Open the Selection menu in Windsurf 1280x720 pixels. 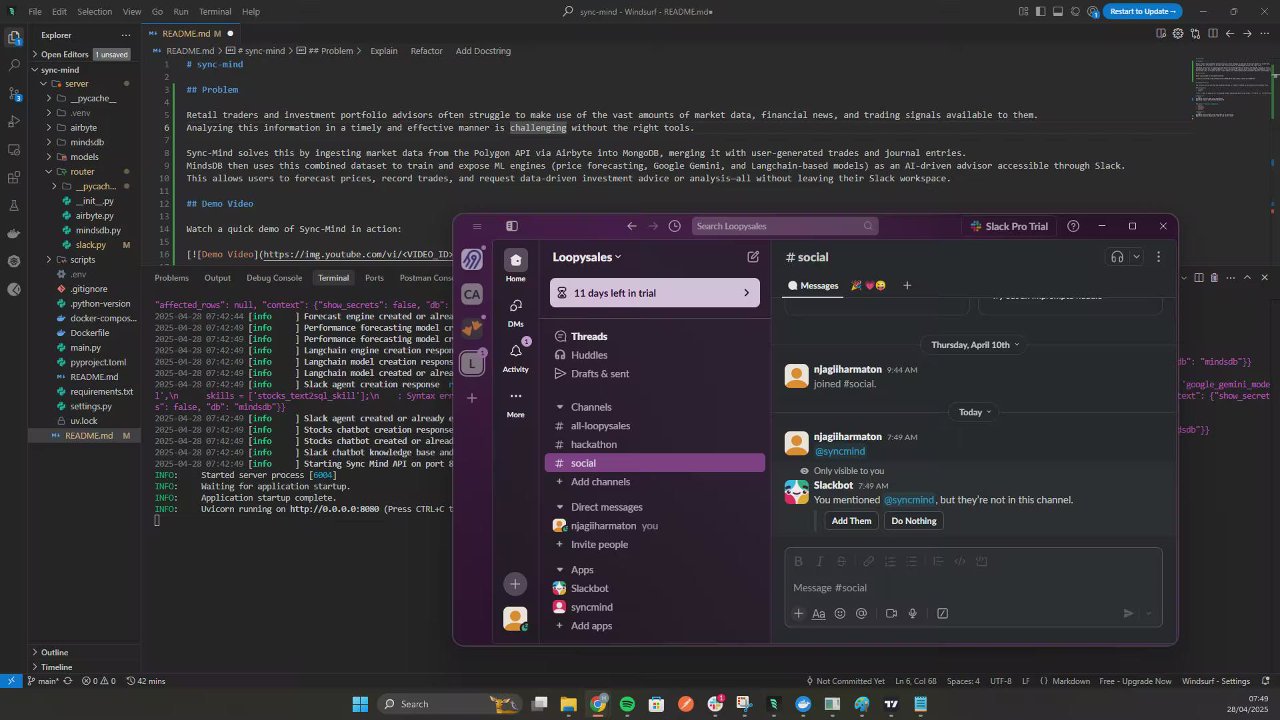coord(95,12)
